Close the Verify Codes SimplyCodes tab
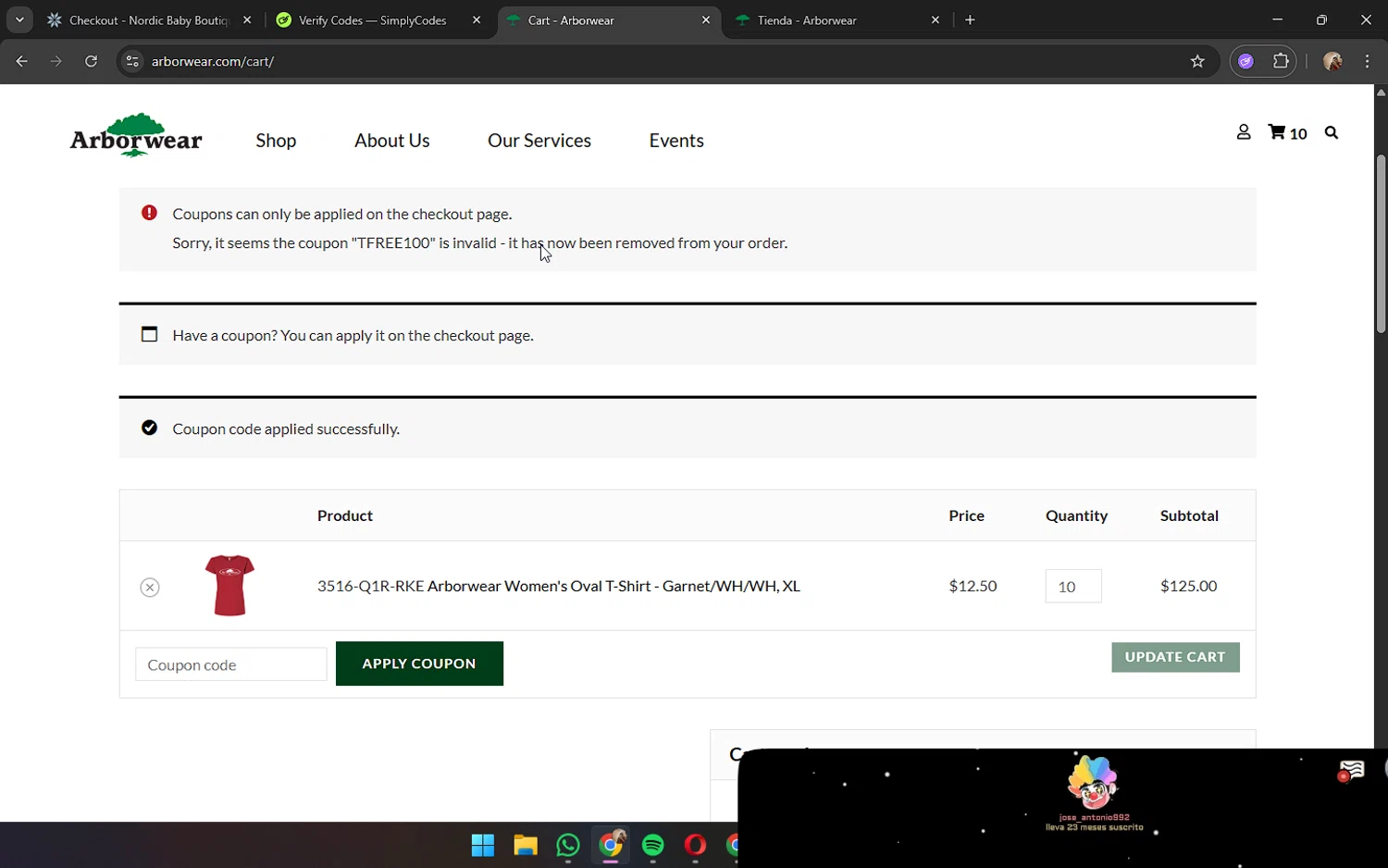Screen dimensions: 1388x868 (x=477, y=19)
